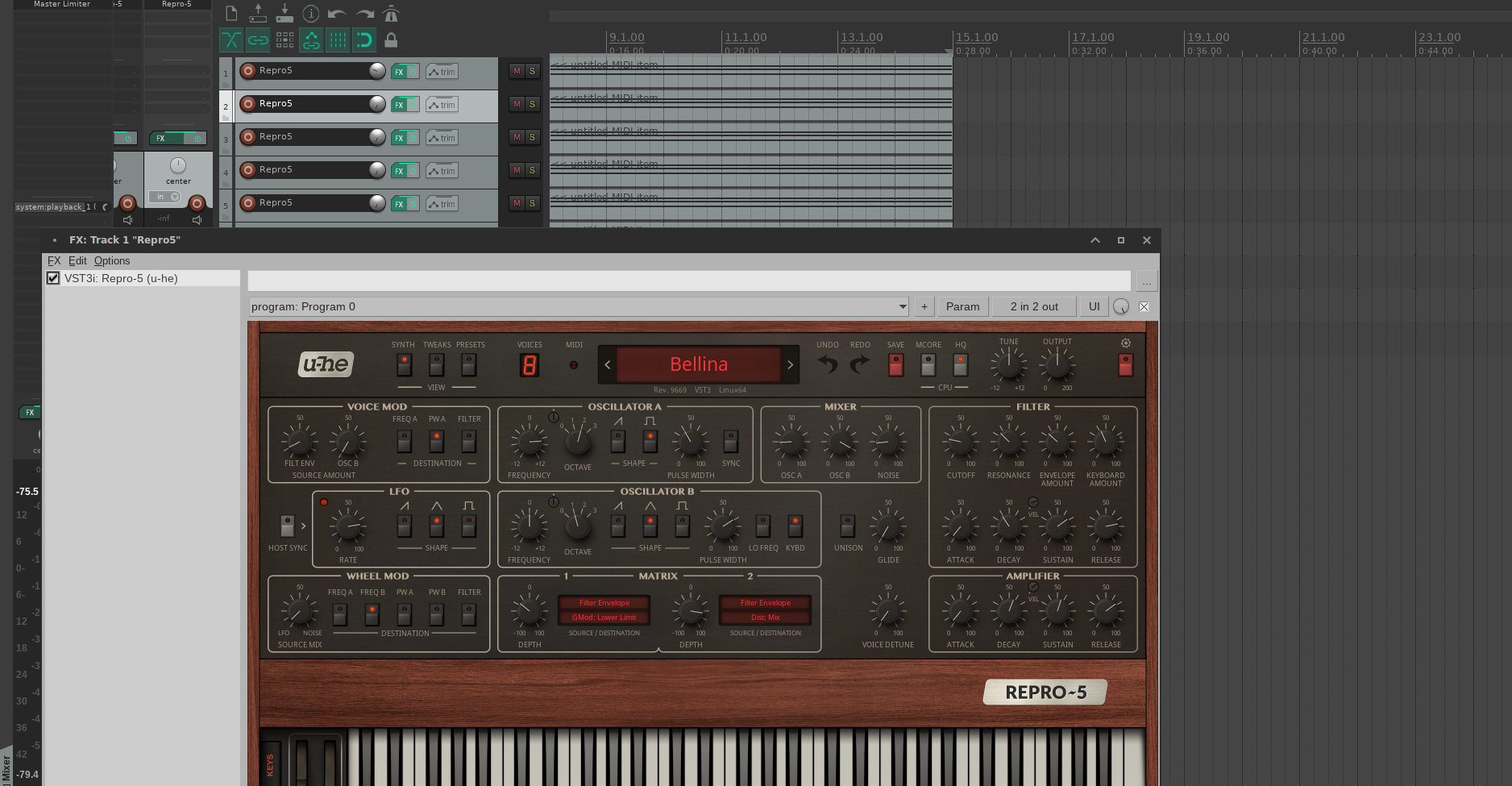Click the New Project icon in REAPER toolbar
Image resolution: width=1512 pixels, height=786 pixels.
[231, 14]
